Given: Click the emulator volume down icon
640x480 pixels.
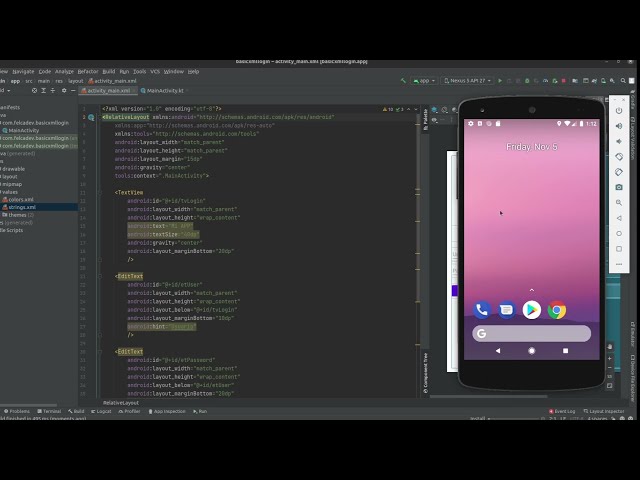Looking at the screenshot, I should [x=619, y=141].
